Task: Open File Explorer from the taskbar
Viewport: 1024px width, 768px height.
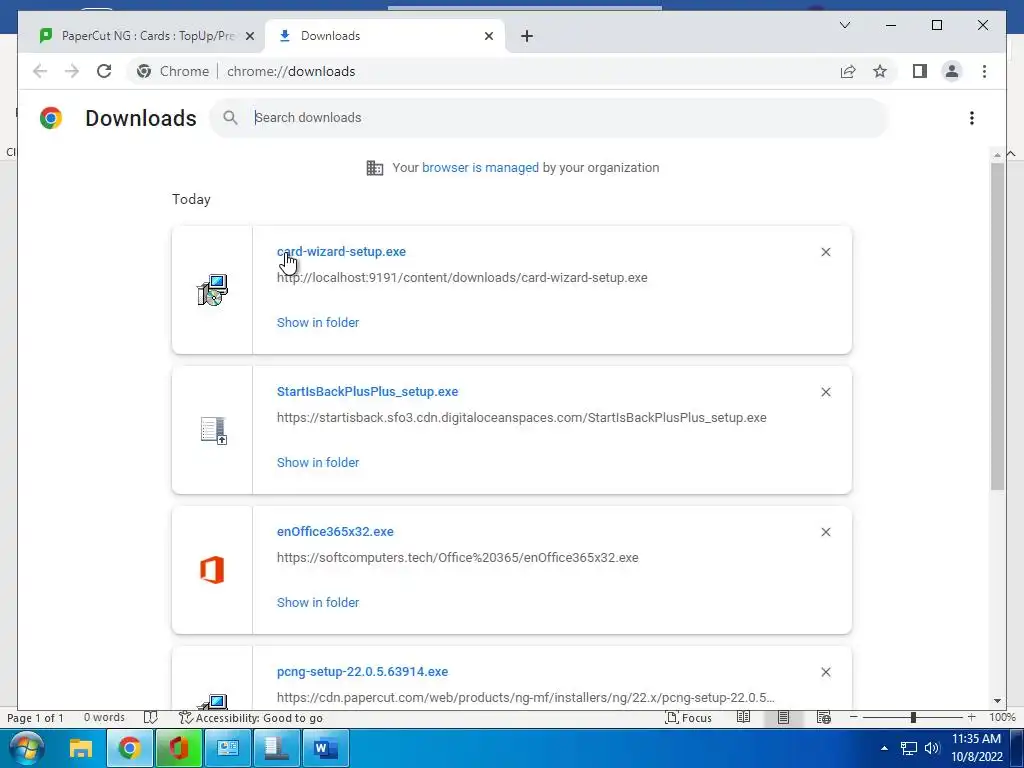Action: pos(81,748)
